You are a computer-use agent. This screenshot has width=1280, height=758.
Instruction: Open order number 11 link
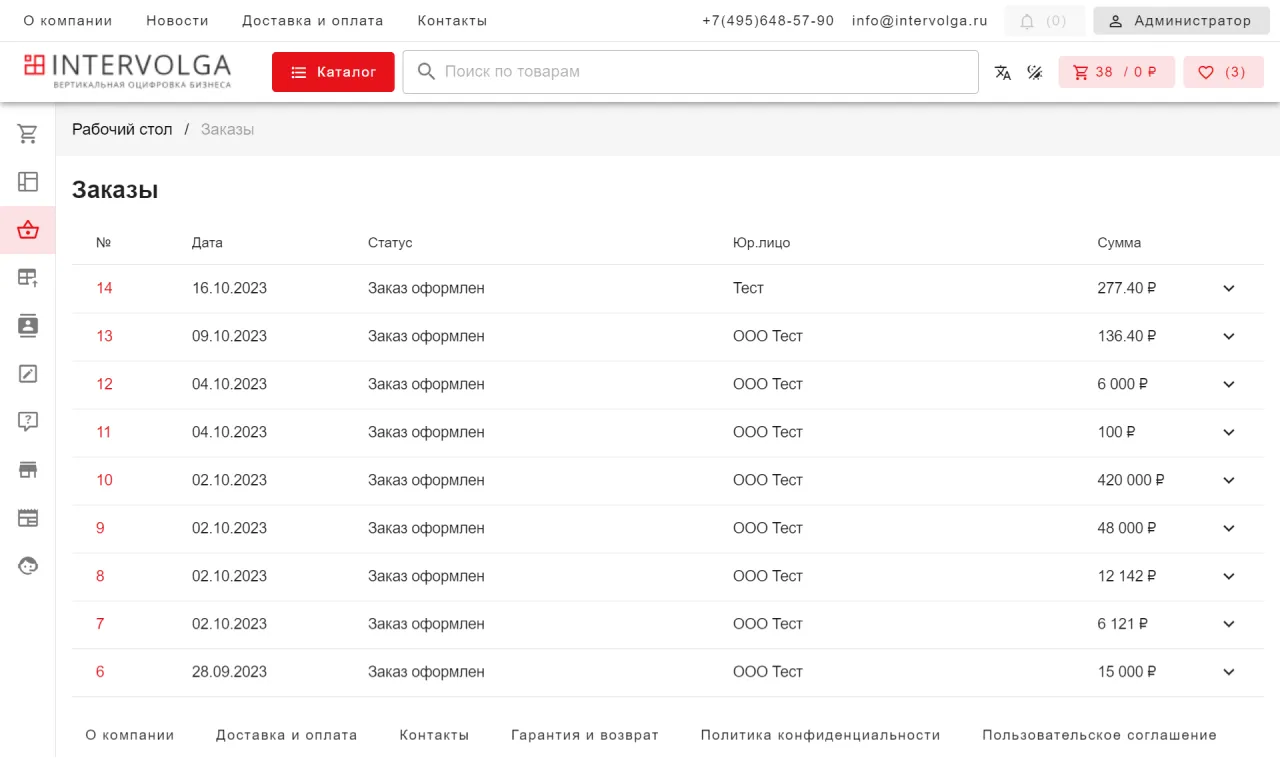(104, 432)
